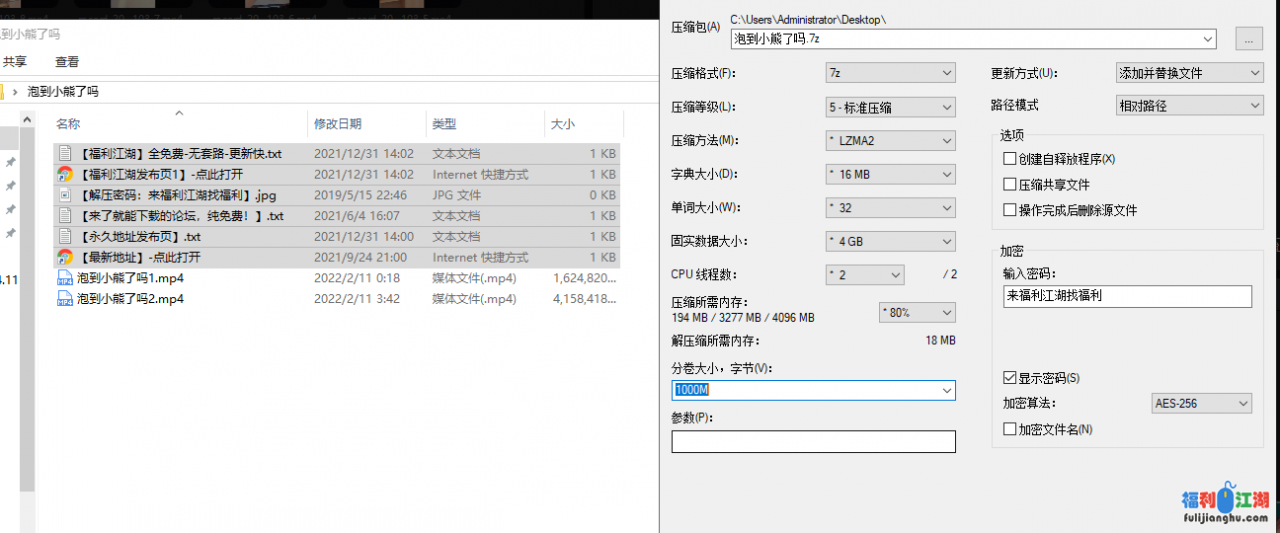The image size is (1280, 533).
Task: Enable the 加密文件名 checkbox
Action: pos(1009,429)
